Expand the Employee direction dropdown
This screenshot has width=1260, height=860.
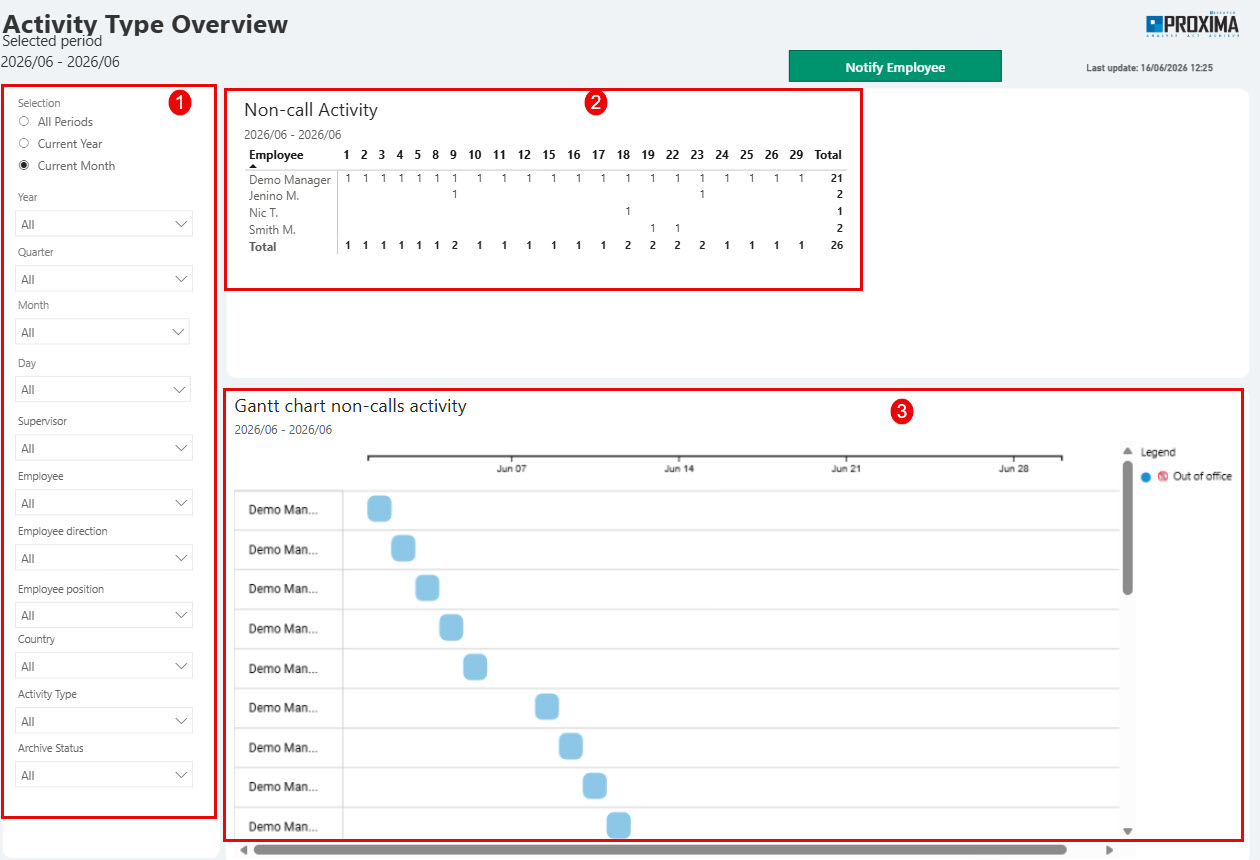104,558
